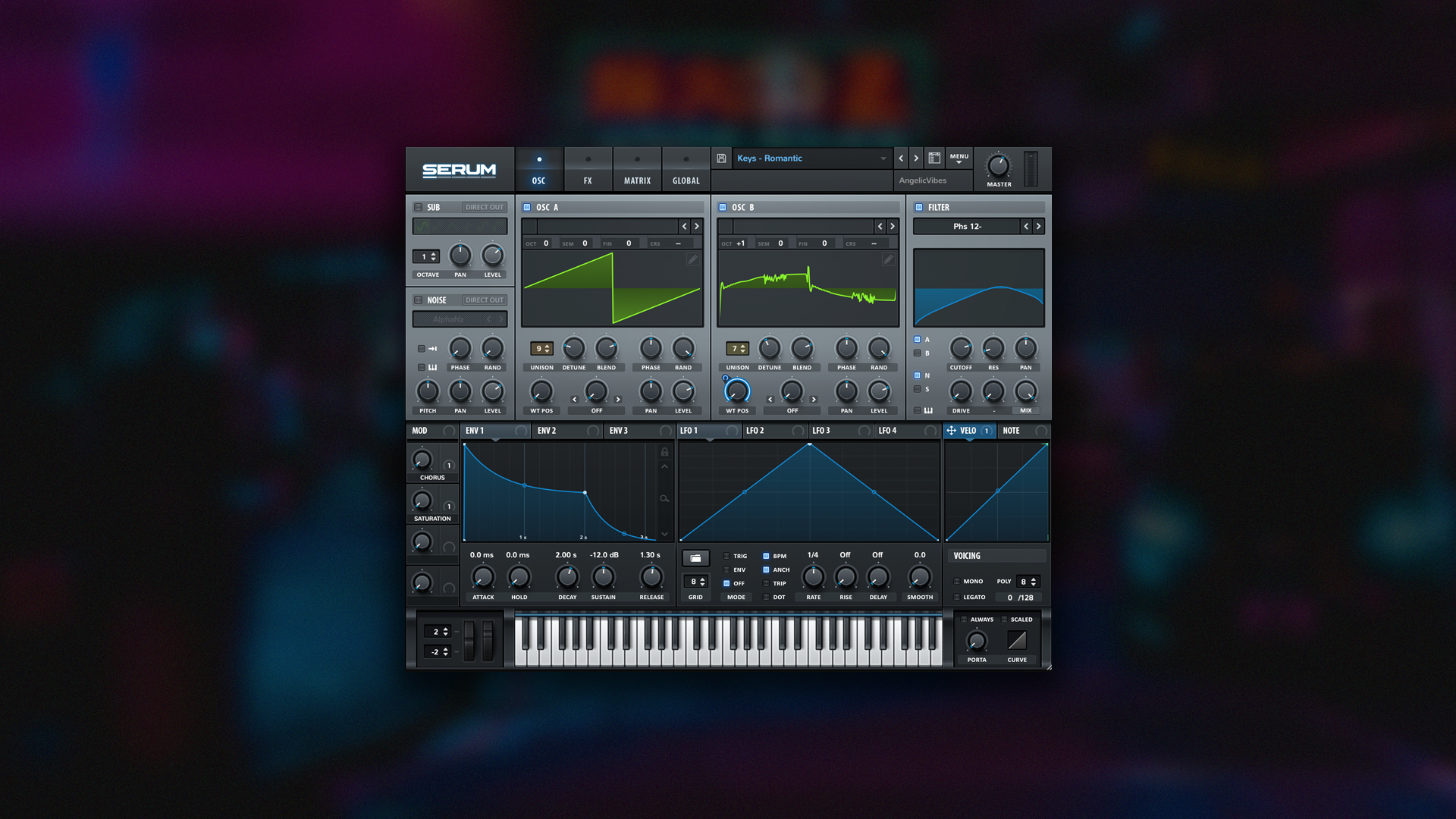Enable LFO TRIG mode
Viewport: 1456px width, 819px height.
726,556
